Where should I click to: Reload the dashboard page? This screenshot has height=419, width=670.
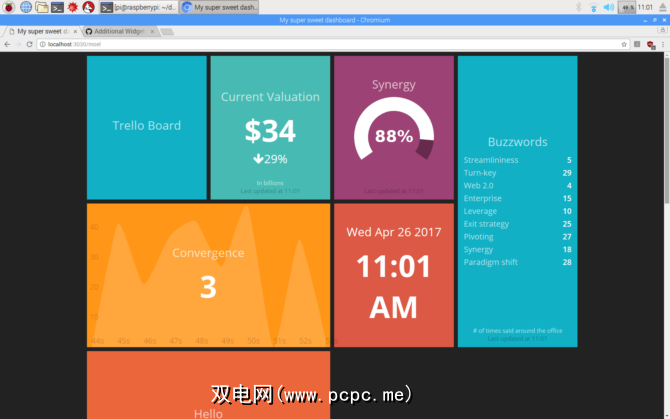coord(29,44)
